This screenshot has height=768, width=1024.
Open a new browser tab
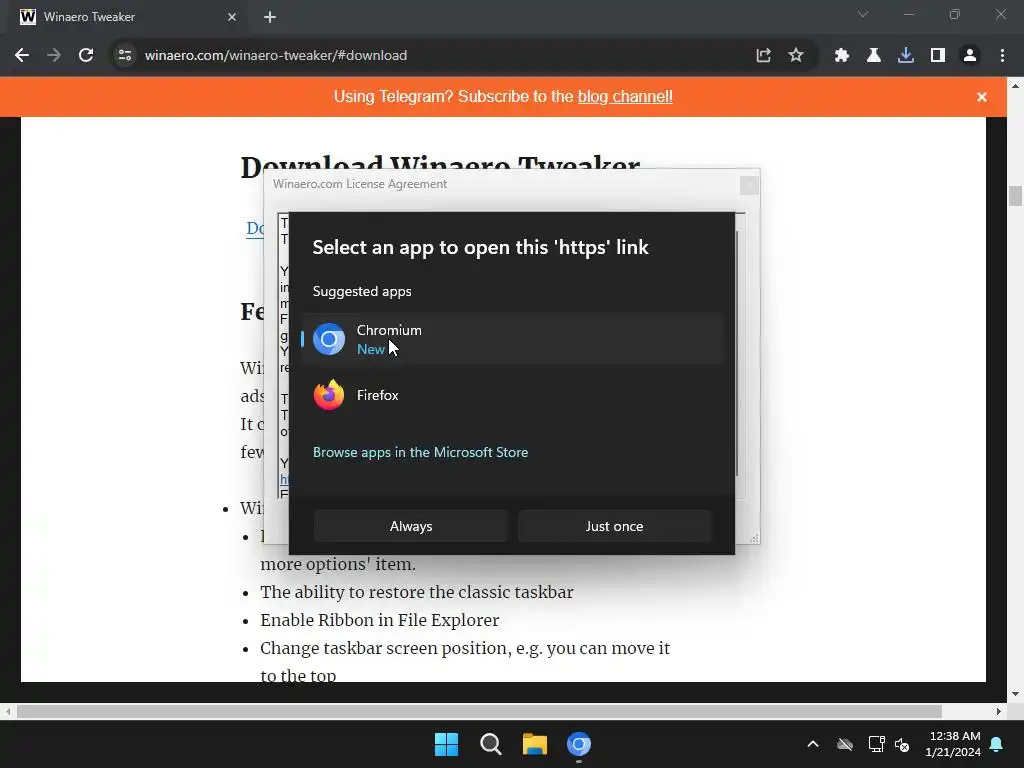click(270, 17)
